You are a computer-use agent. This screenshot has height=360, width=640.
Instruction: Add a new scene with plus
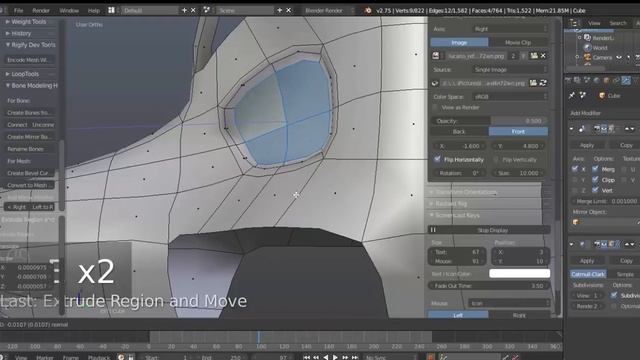280,10
